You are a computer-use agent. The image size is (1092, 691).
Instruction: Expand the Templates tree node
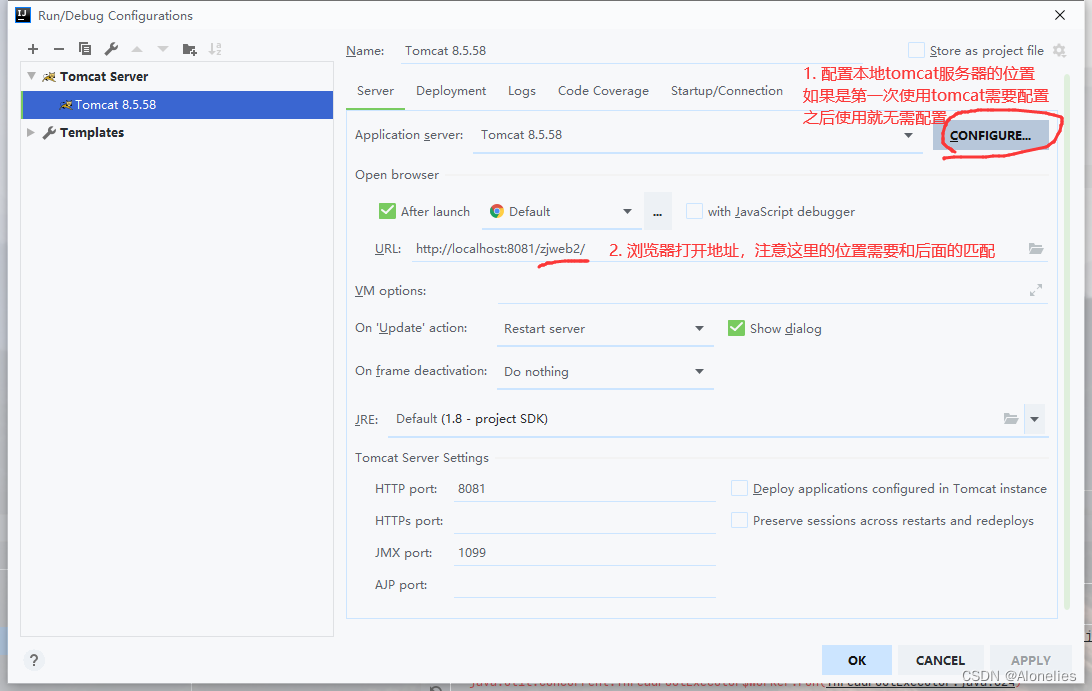coord(31,132)
